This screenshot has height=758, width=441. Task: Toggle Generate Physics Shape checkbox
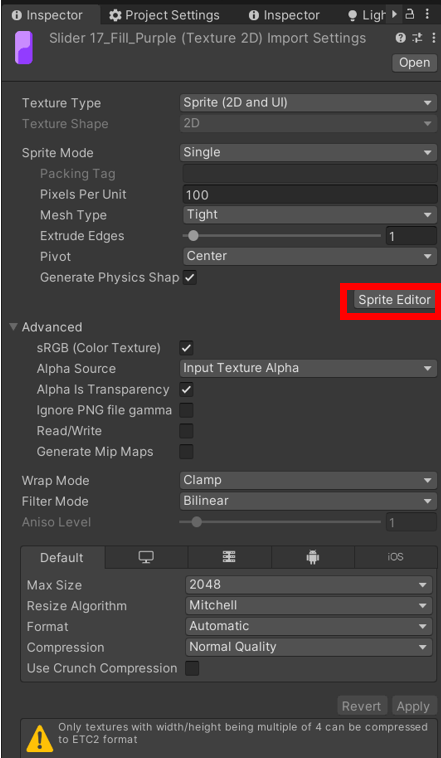(190, 277)
